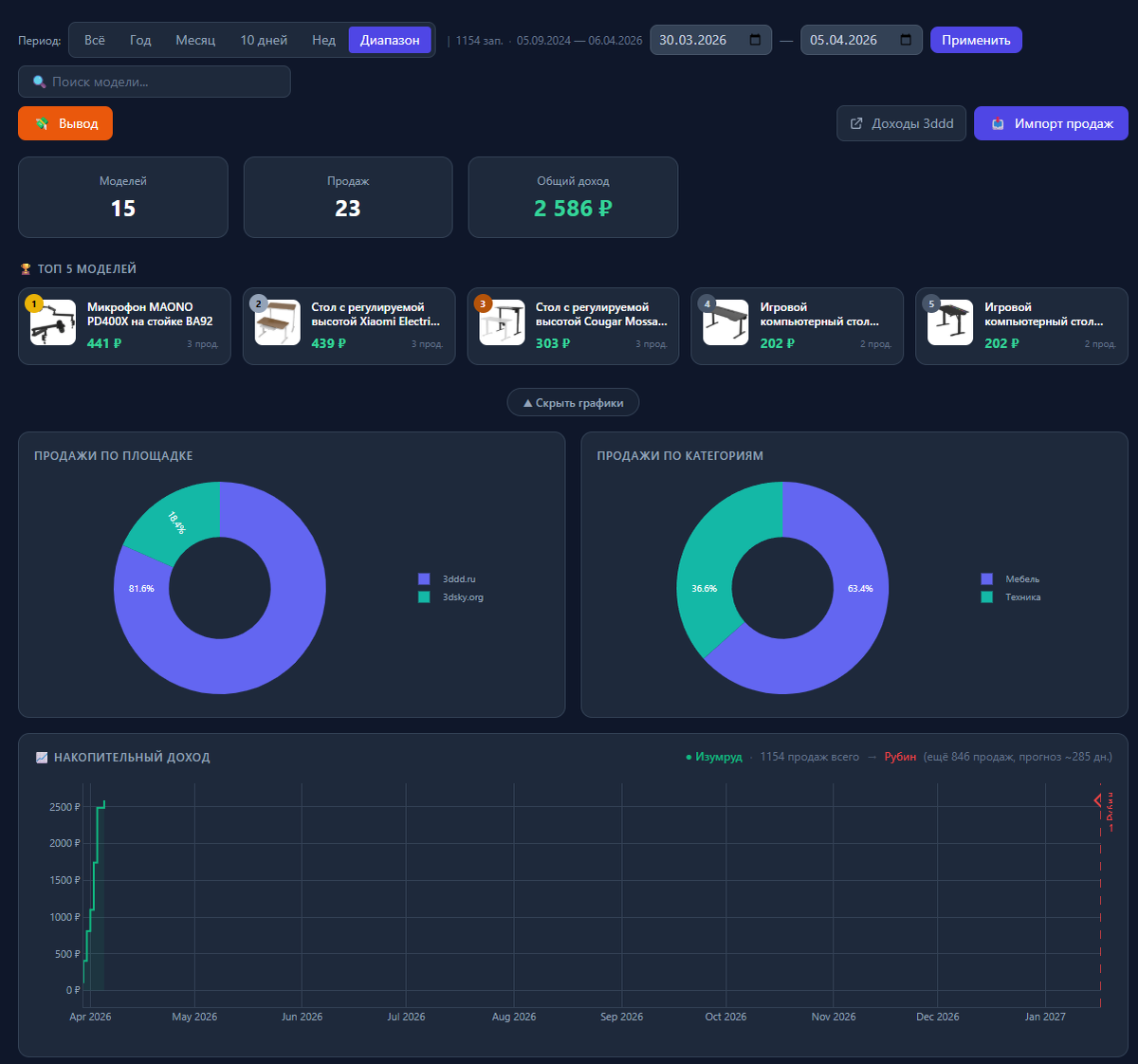
Task: Click the Применить button
Action: pos(976,40)
